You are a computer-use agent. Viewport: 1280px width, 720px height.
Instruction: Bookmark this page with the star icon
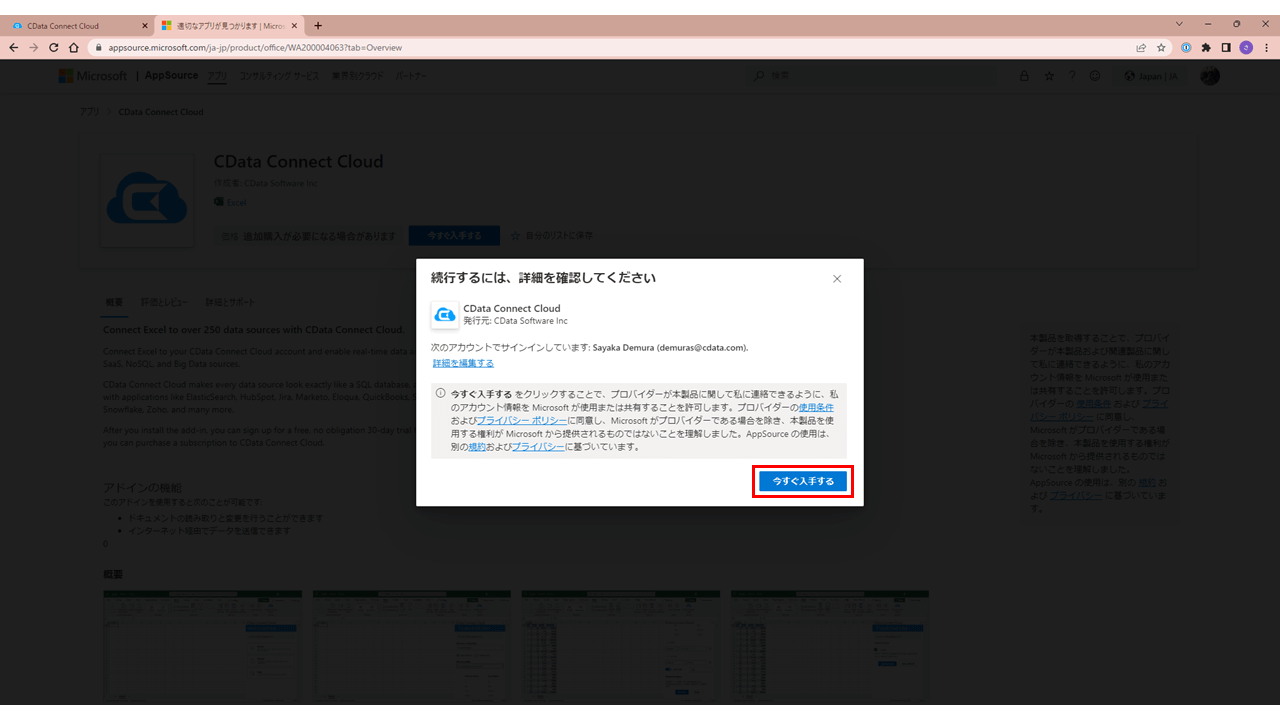[x=1161, y=47]
